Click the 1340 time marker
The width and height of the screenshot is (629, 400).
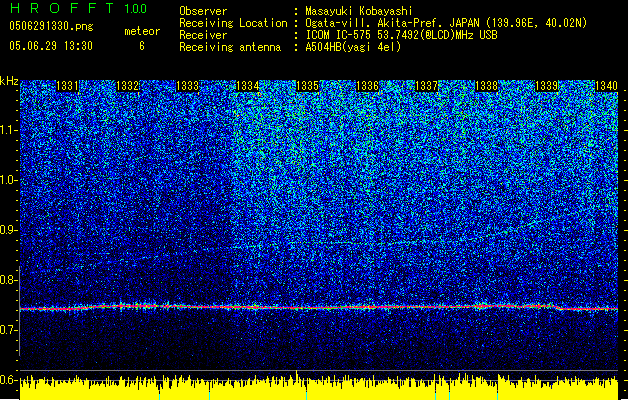(606, 86)
